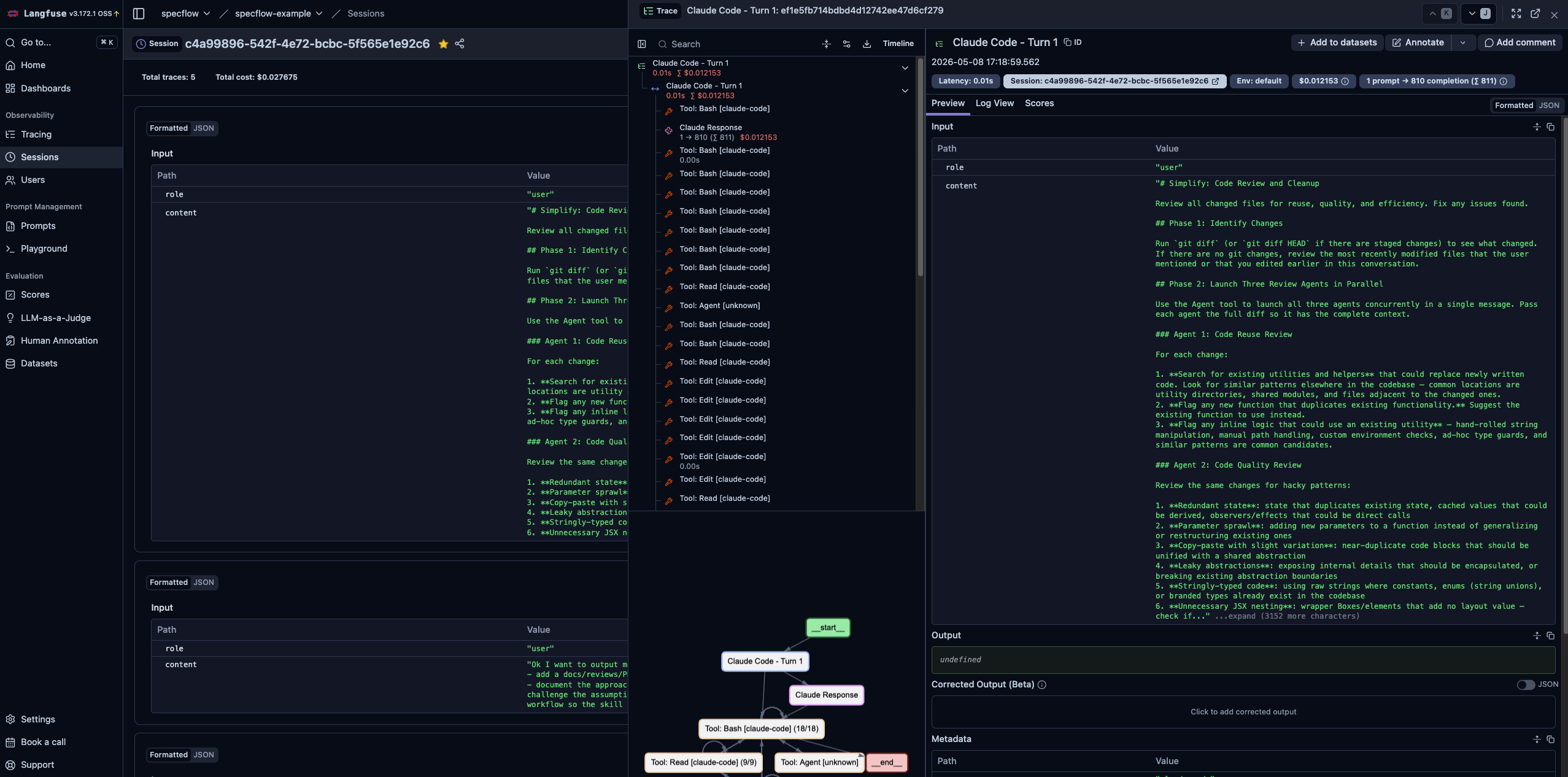Image resolution: width=1568 pixels, height=777 pixels.
Task: Go to next trace with J arrow
Action: coord(1478,14)
